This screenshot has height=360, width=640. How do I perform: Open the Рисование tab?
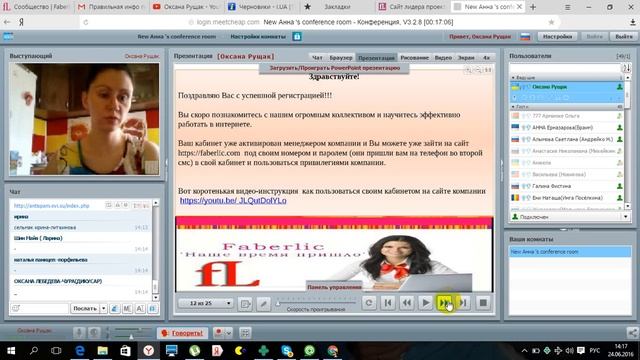414,58
